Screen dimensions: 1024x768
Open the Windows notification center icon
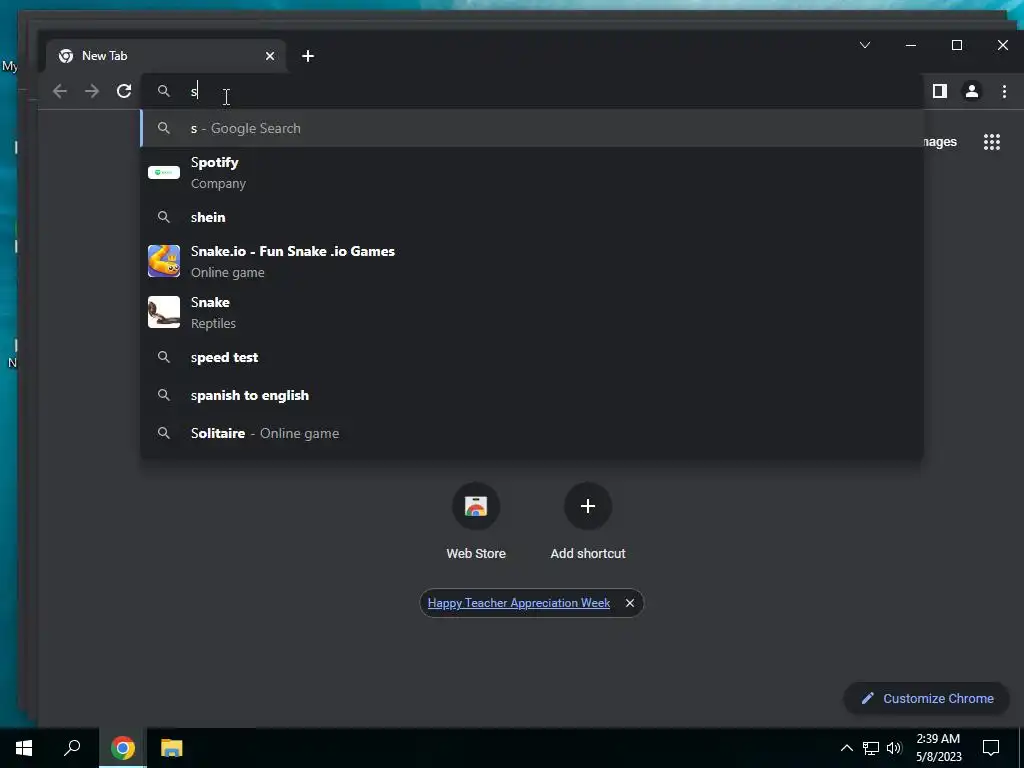tap(991, 748)
